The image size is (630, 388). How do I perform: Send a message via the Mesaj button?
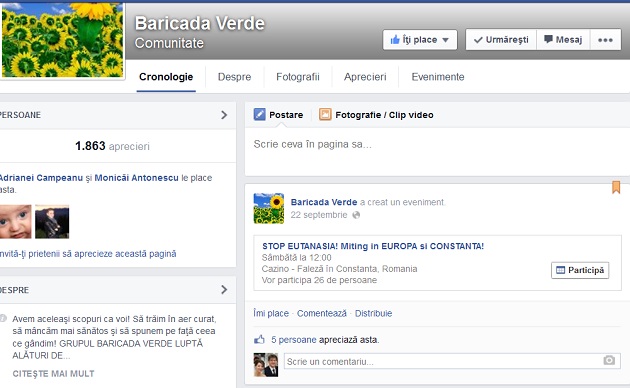click(563, 40)
